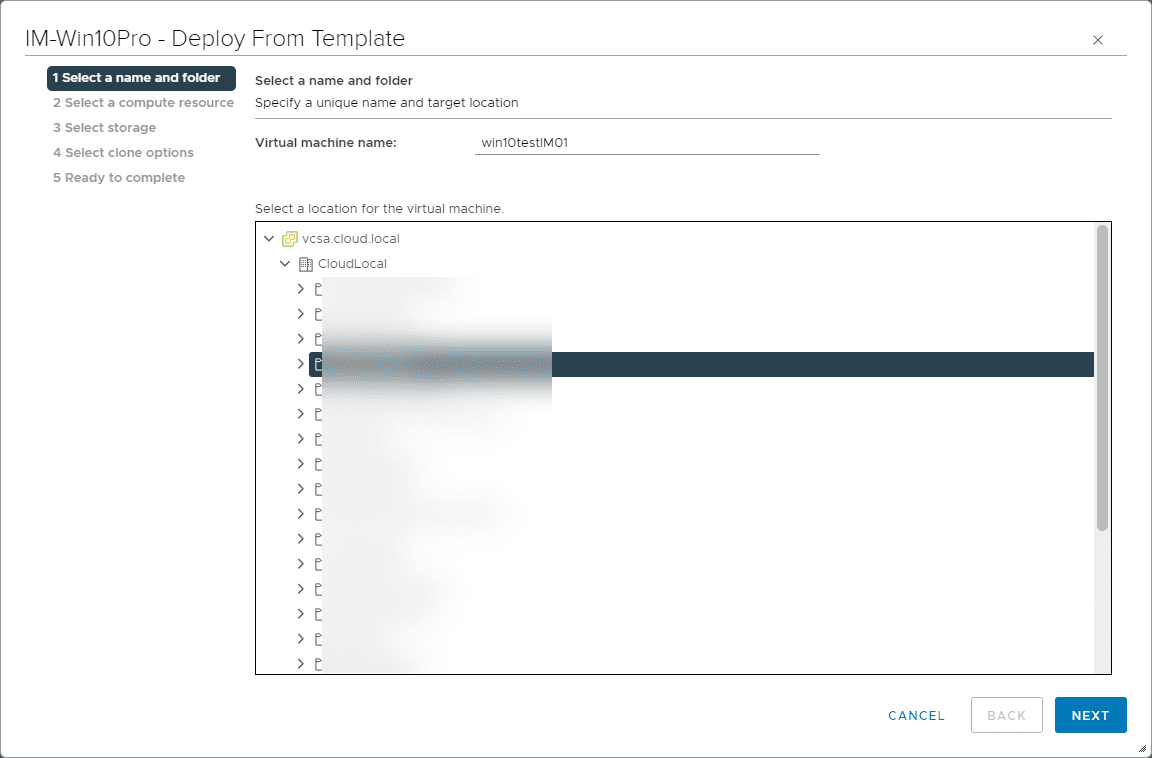1152x758 pixels.
Task: Click the NEXT button to proceed
Action: (x=1090, y=715)
